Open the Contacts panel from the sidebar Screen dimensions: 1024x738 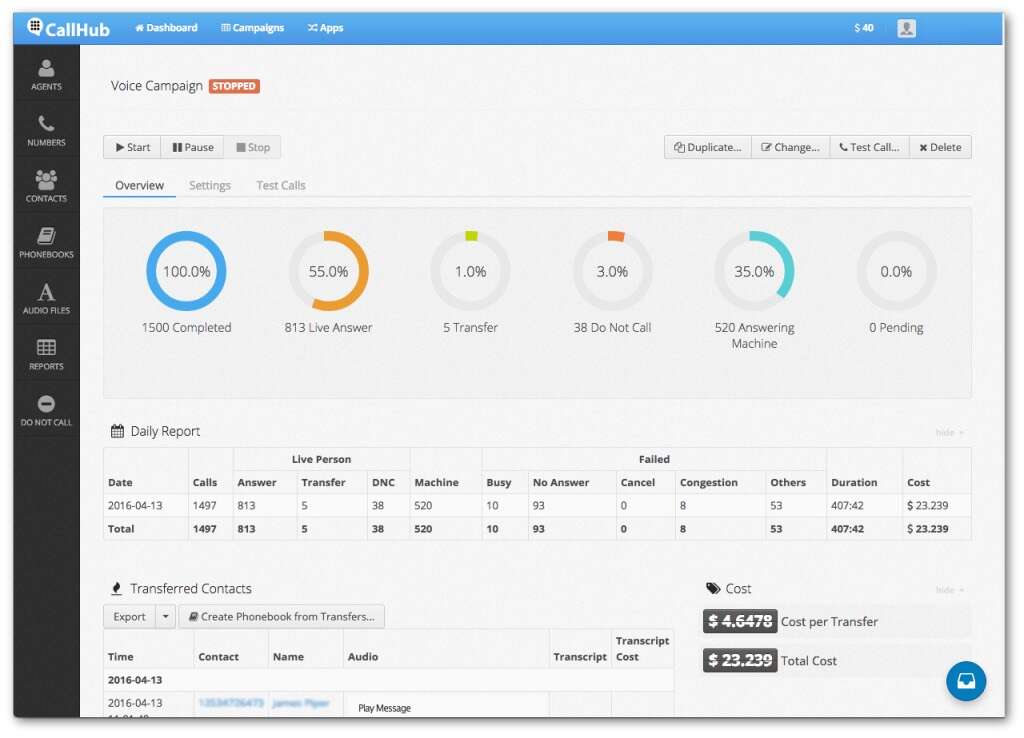click(46, 185)
